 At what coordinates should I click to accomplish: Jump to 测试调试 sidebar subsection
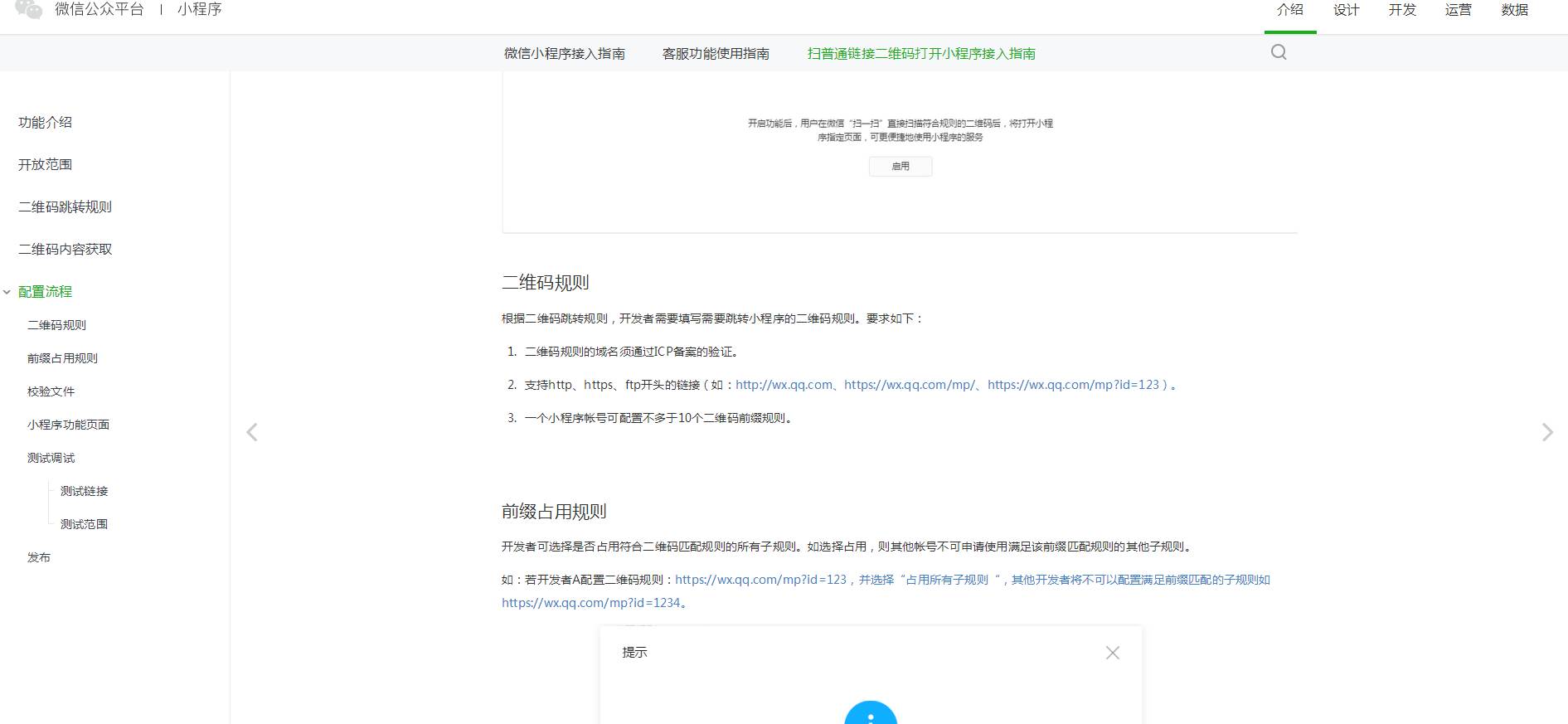point(51,458)
